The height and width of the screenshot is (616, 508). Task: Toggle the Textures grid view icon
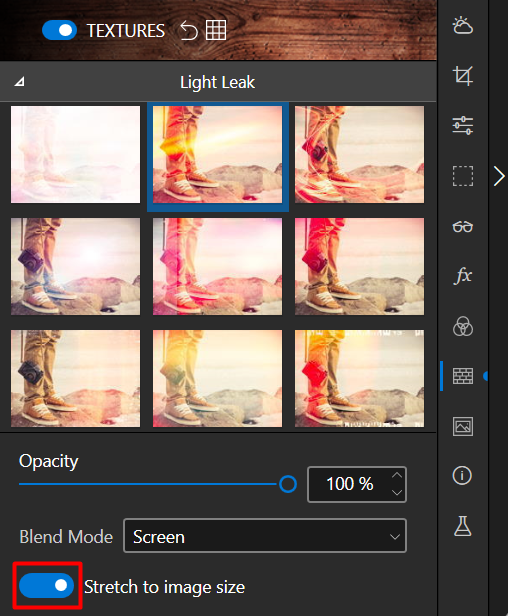click(x=216, y=30)
